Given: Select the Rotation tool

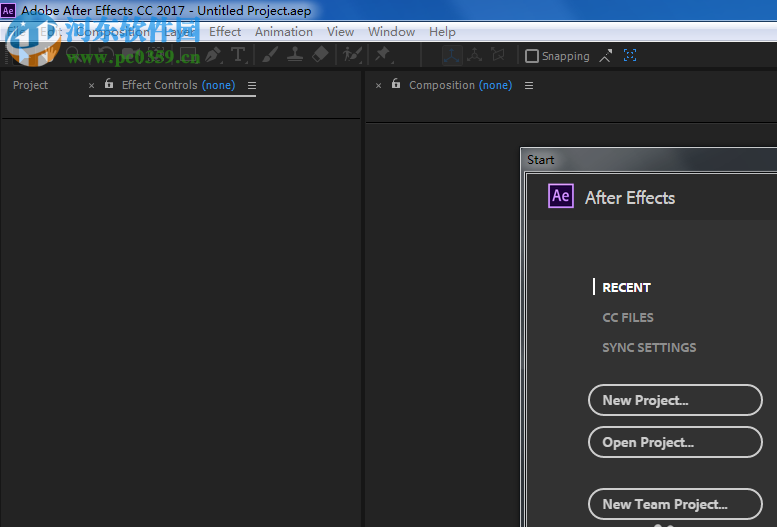Looking at the screenshot, I should tap(105, 55).
